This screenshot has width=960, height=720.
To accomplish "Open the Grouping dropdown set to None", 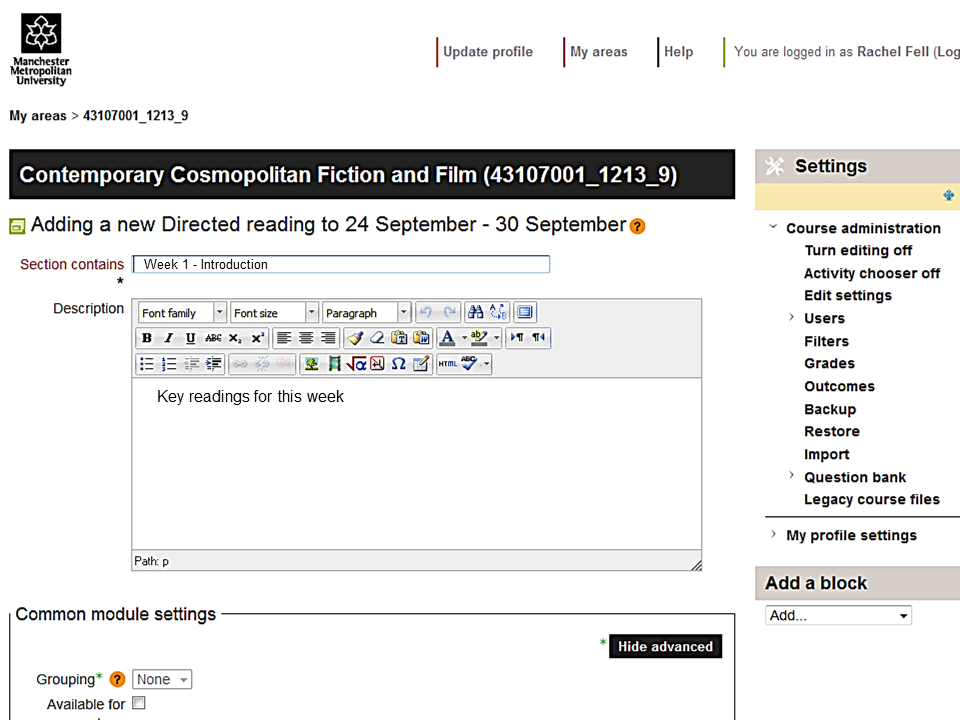I will coord(163,680).
